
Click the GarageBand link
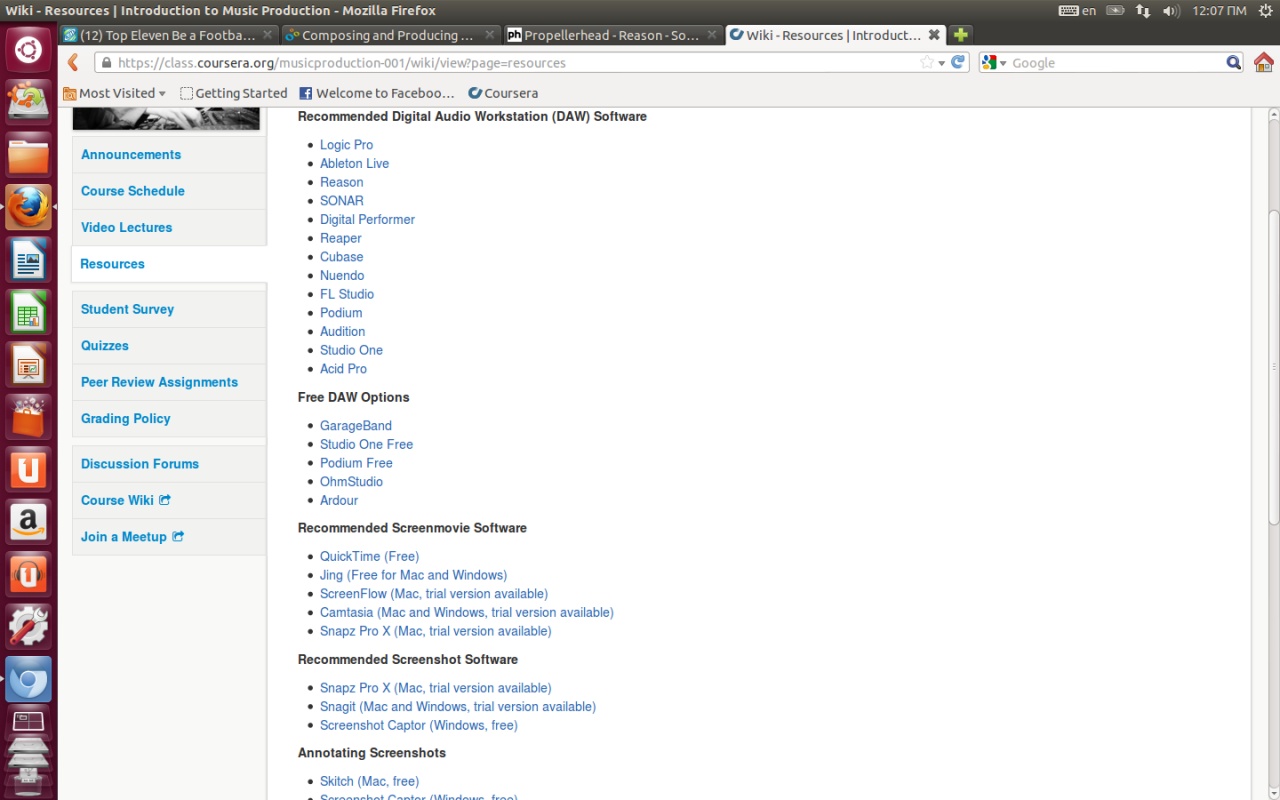tap(356, 426)
